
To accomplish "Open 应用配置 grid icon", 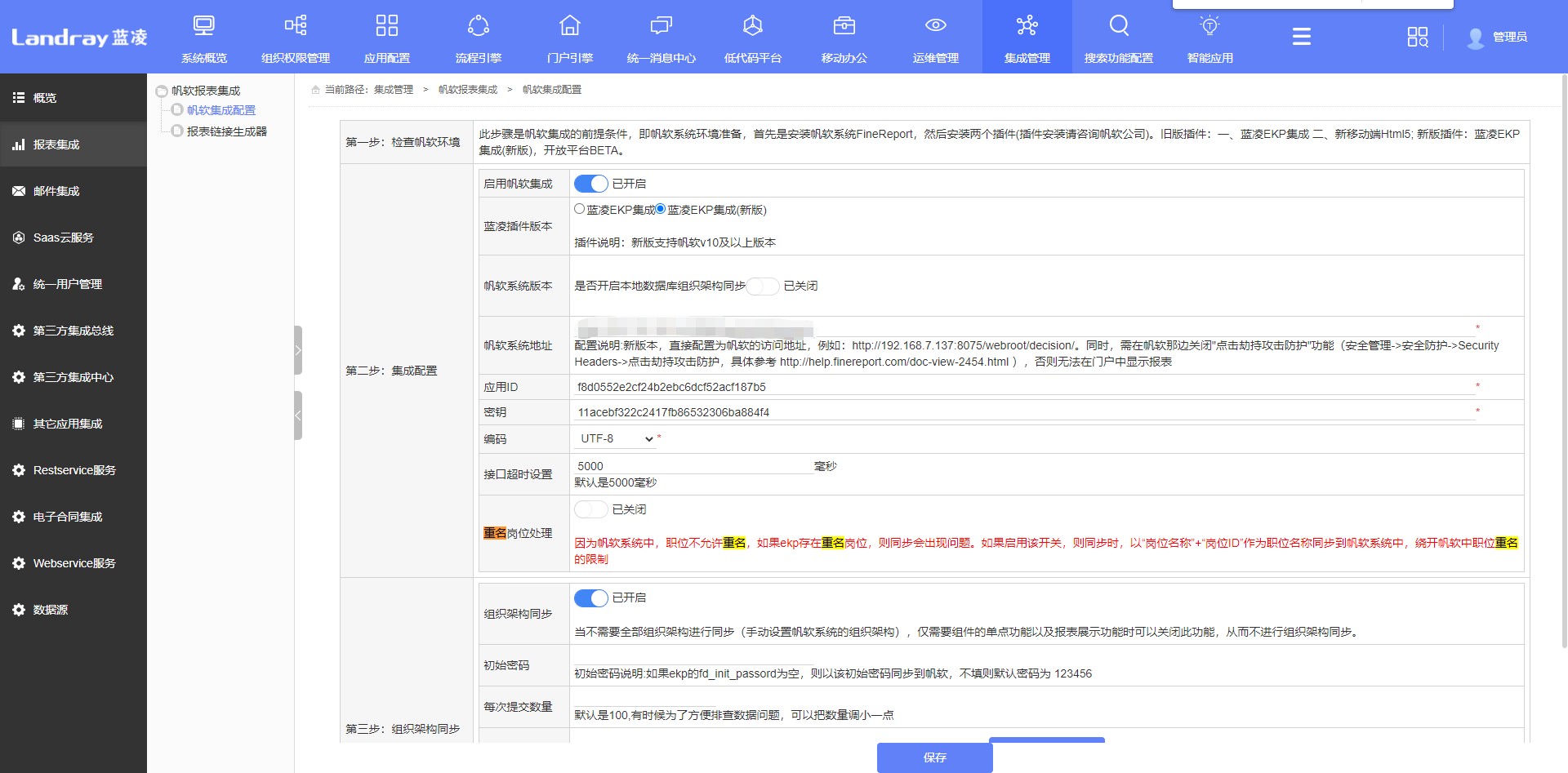I will tap(387, 25).
